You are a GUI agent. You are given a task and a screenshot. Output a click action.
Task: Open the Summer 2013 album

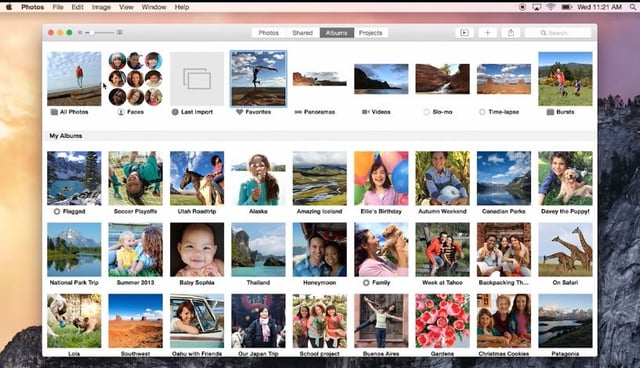point(136,249)
